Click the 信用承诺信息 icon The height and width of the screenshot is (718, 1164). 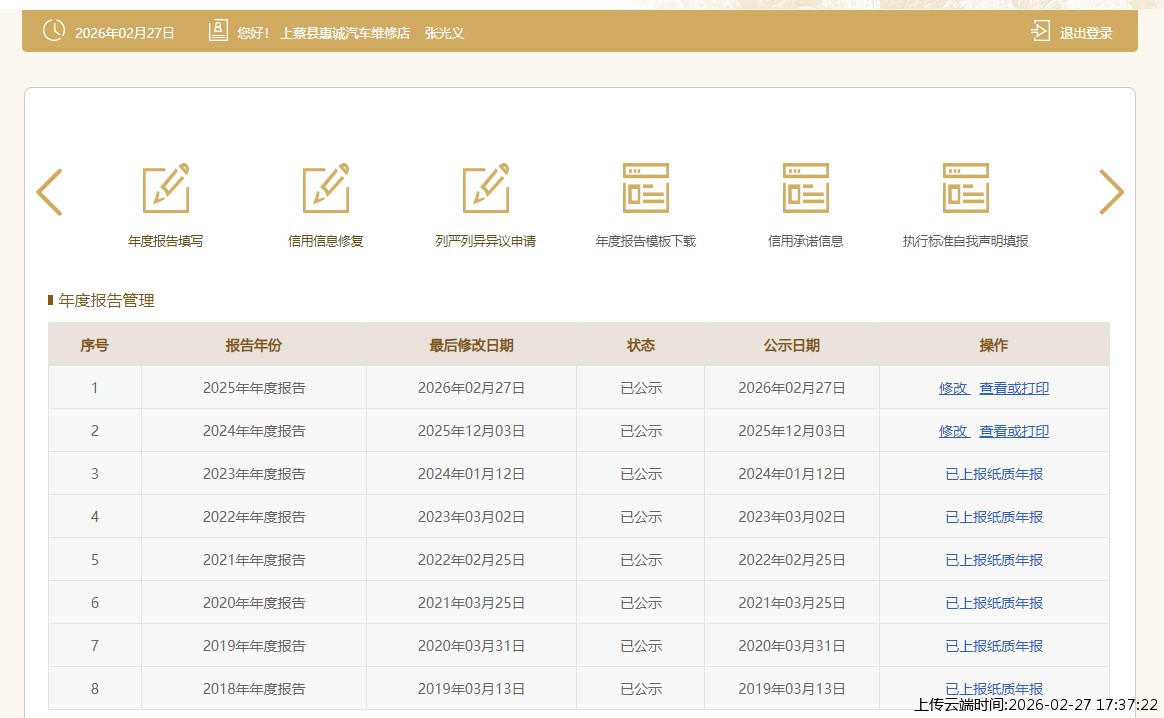click(x=806, y=188)
